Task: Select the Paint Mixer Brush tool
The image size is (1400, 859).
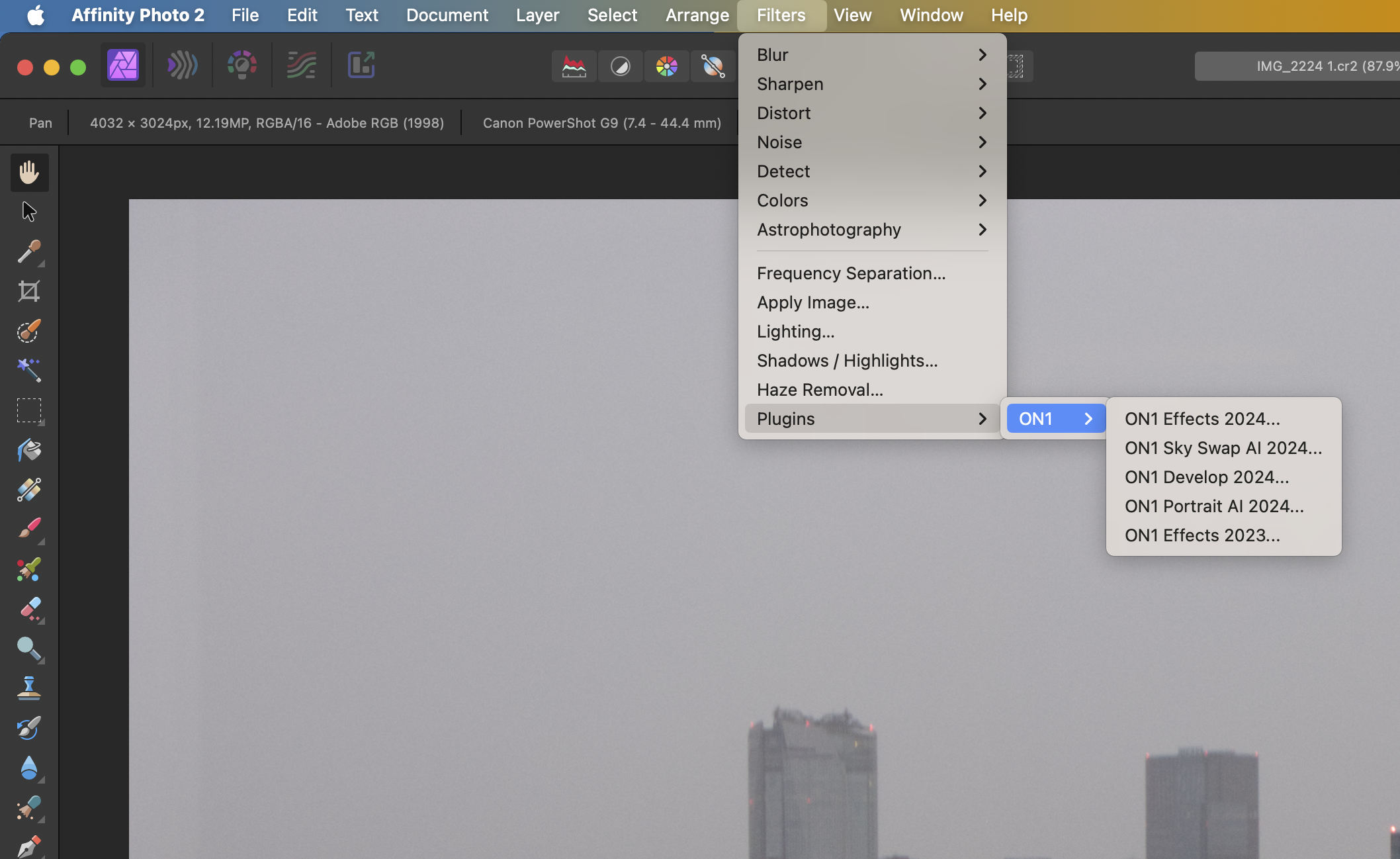Action: pyautogui.click(x=29, y=569)
